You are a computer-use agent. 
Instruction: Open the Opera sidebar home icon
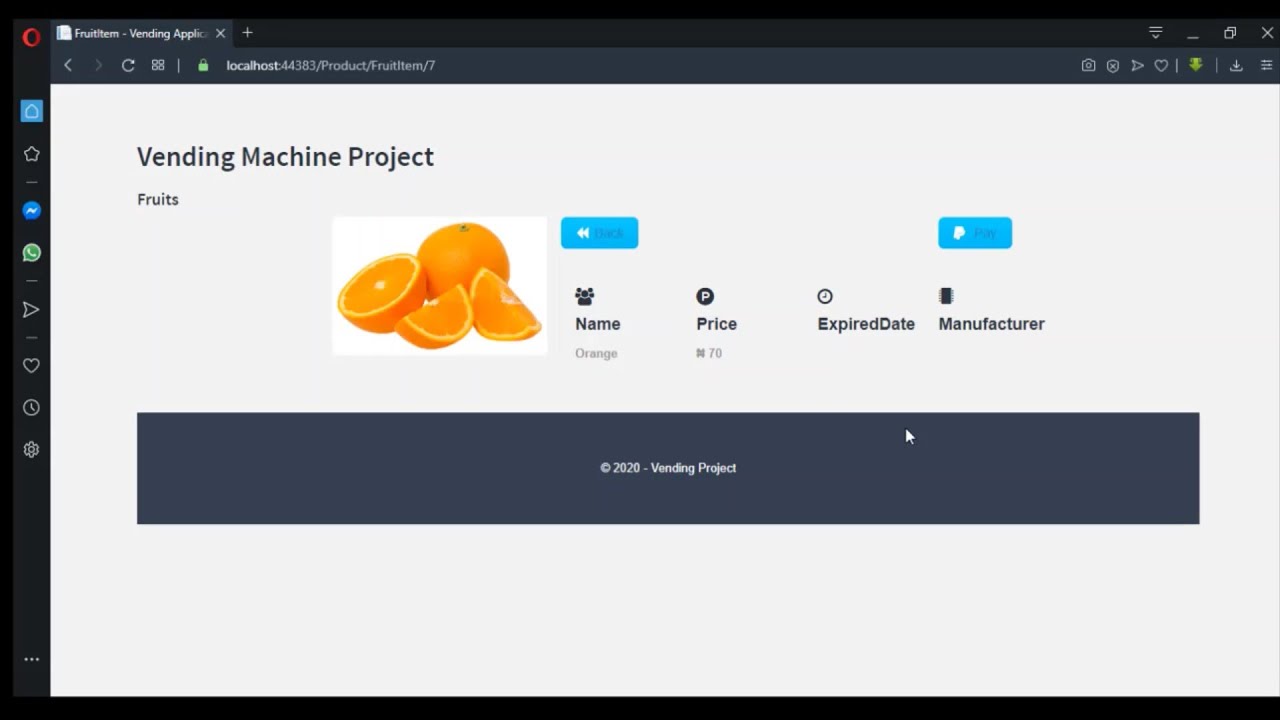tap(32, 111)
